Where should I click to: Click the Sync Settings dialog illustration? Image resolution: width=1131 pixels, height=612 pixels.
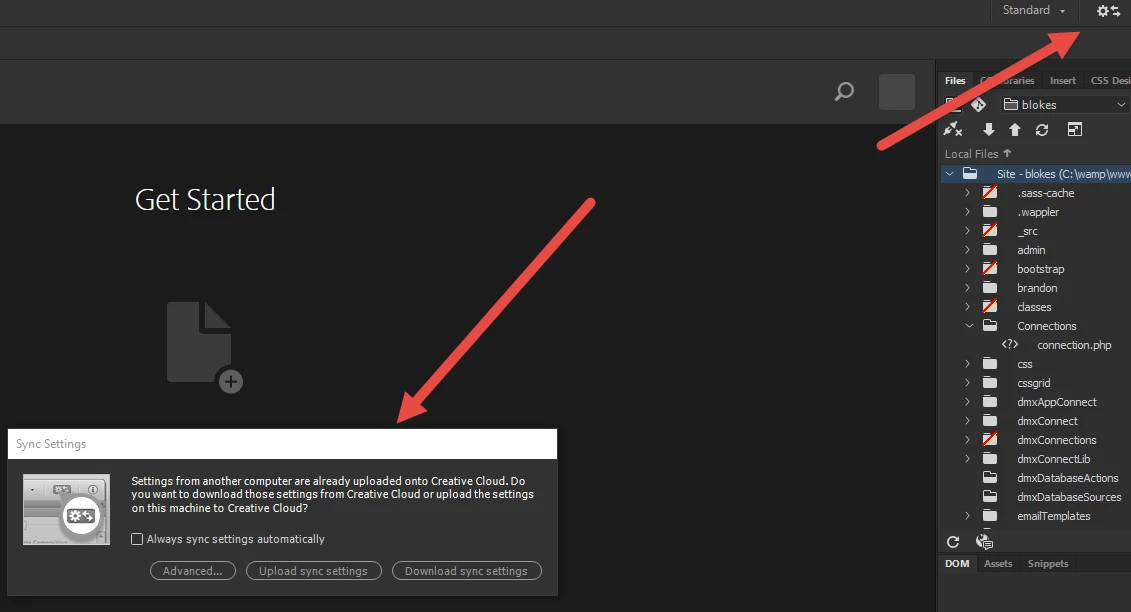pos(66,510)
